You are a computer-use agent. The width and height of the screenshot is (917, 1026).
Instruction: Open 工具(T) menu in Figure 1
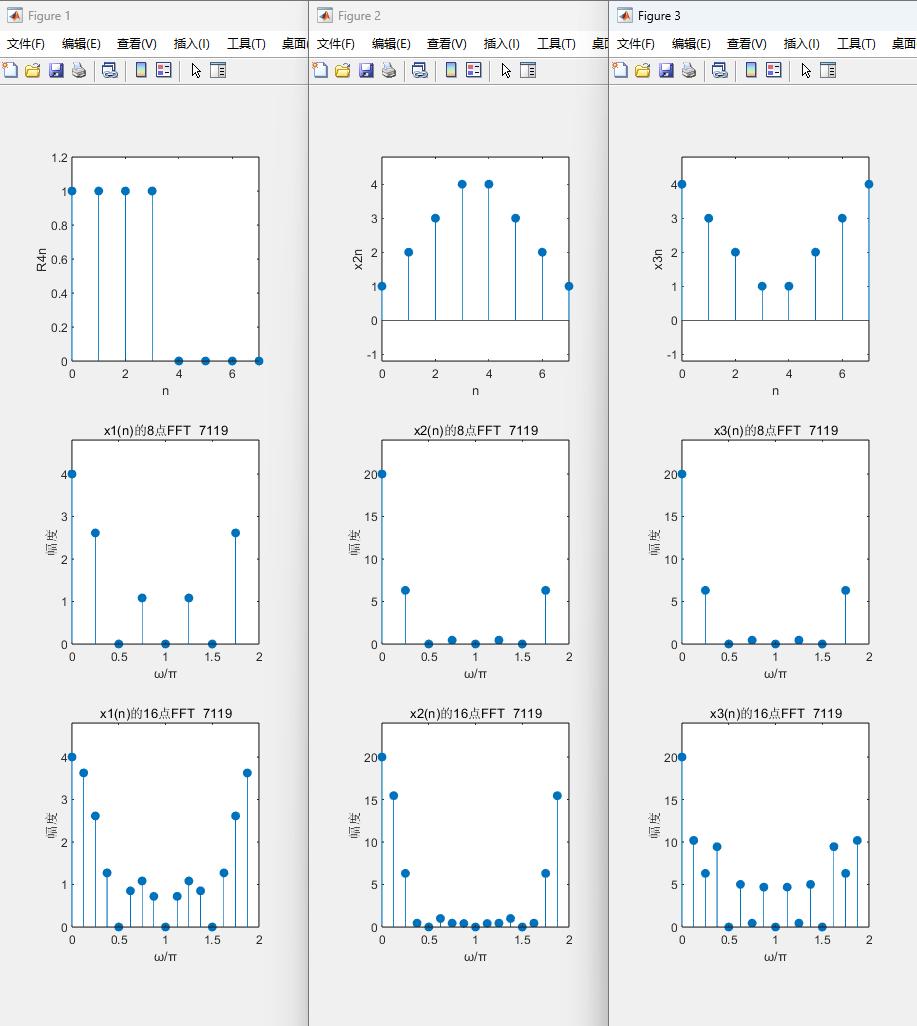(246, 44)
